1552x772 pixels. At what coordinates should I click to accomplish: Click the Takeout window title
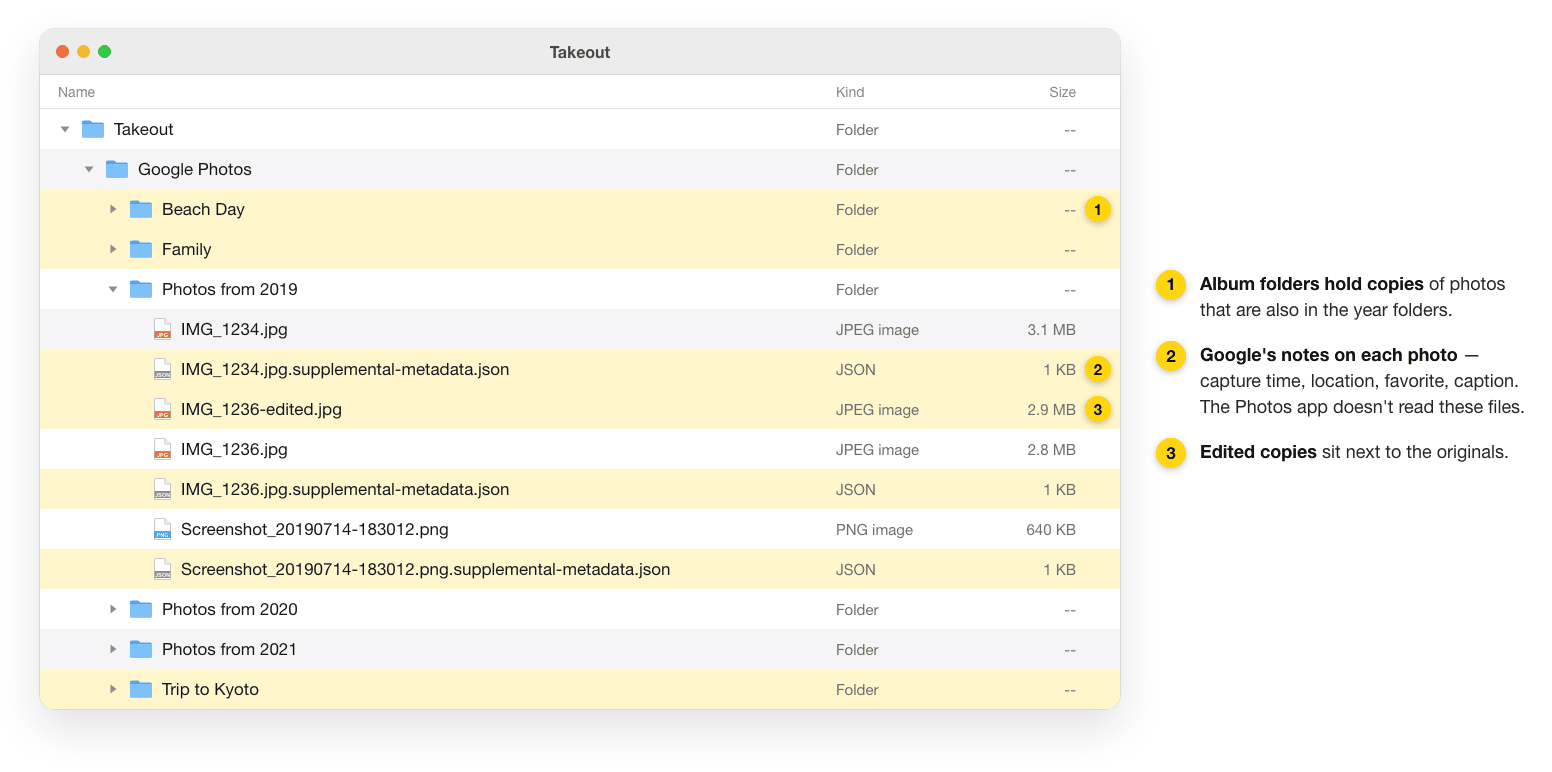click(x=580, y=52)
